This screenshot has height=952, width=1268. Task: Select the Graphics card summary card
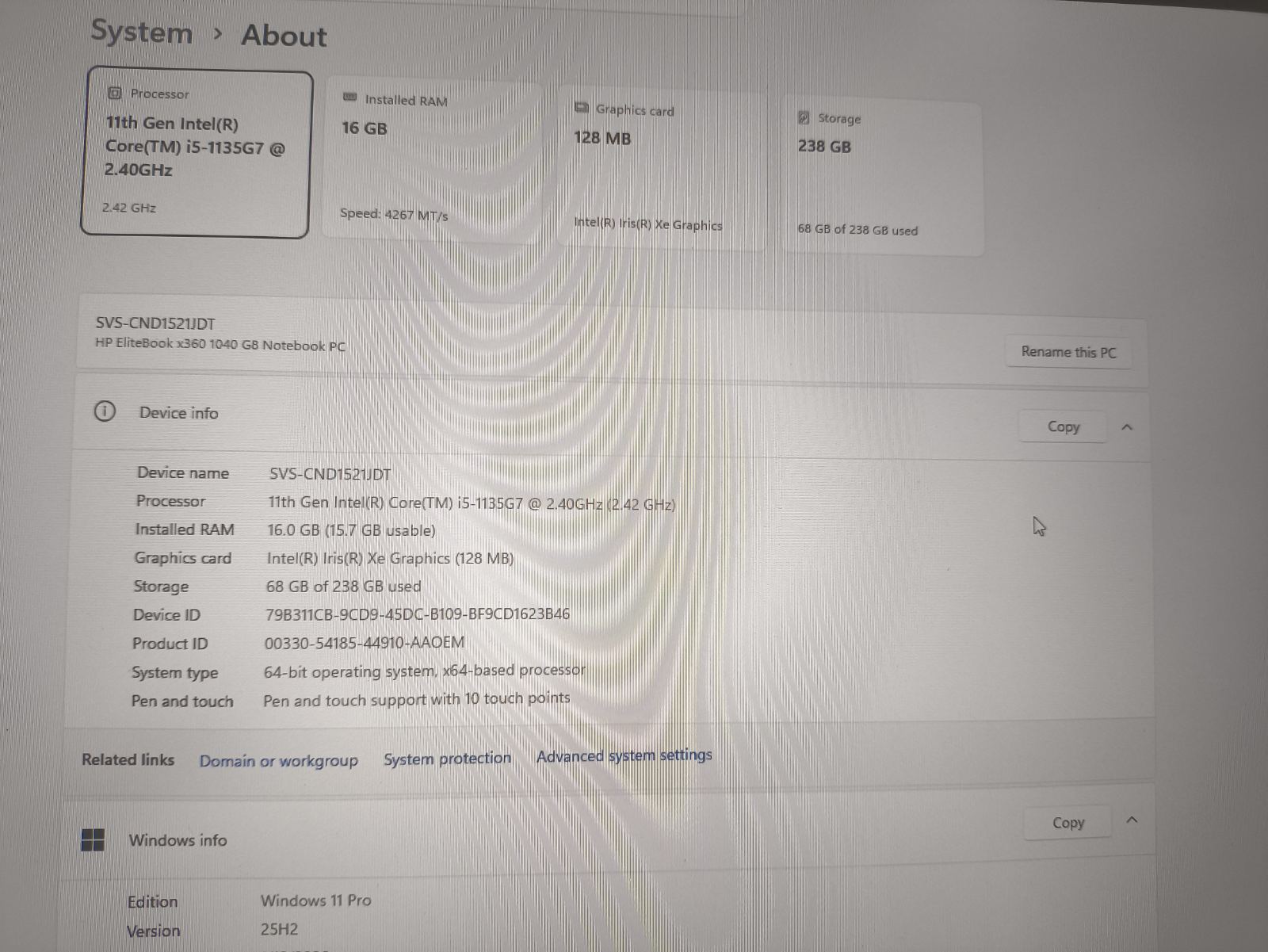pyautogui.click(x=662, y=168)
